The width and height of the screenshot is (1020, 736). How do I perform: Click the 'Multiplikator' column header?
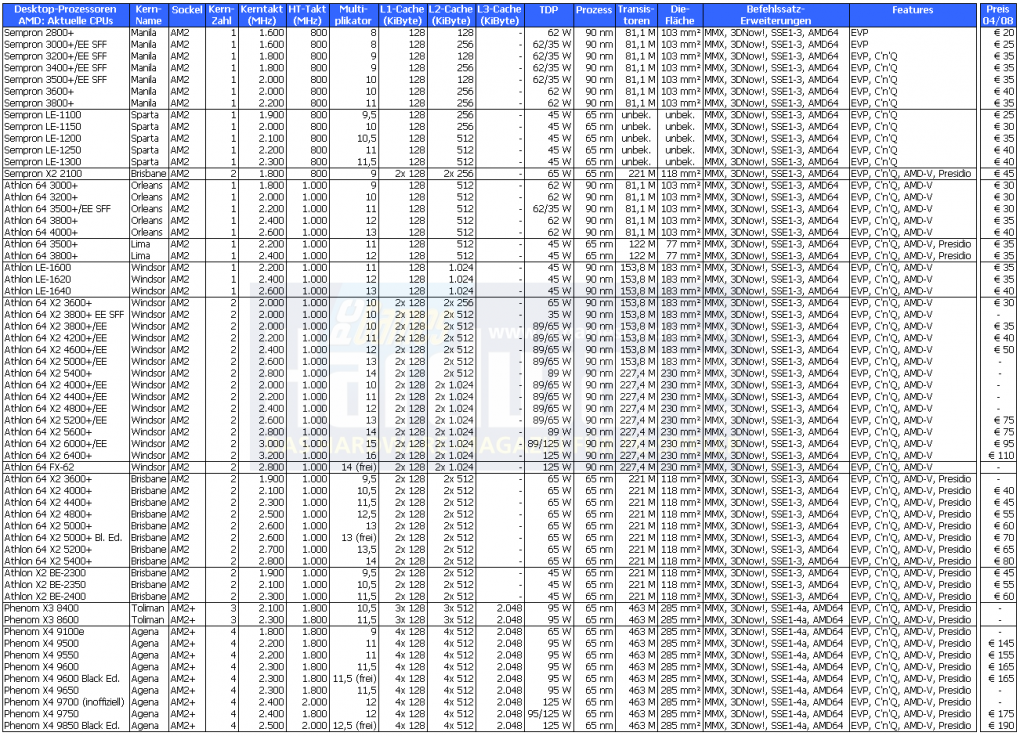click(353, 15)
